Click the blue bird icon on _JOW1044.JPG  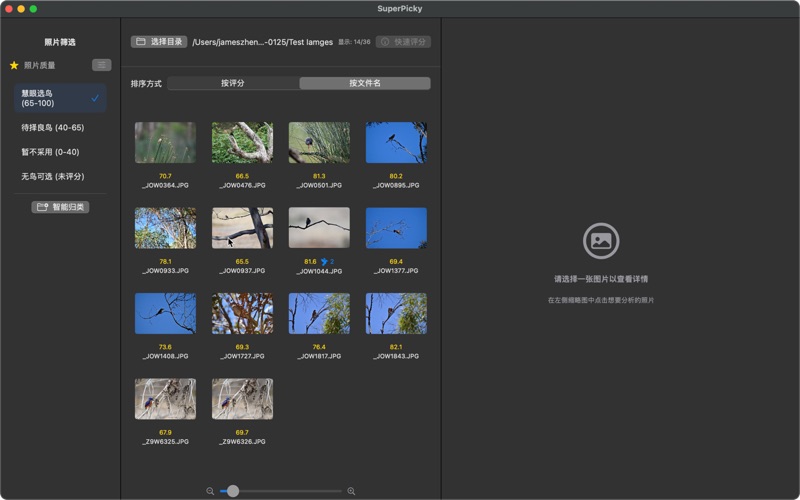coord(325,261)
